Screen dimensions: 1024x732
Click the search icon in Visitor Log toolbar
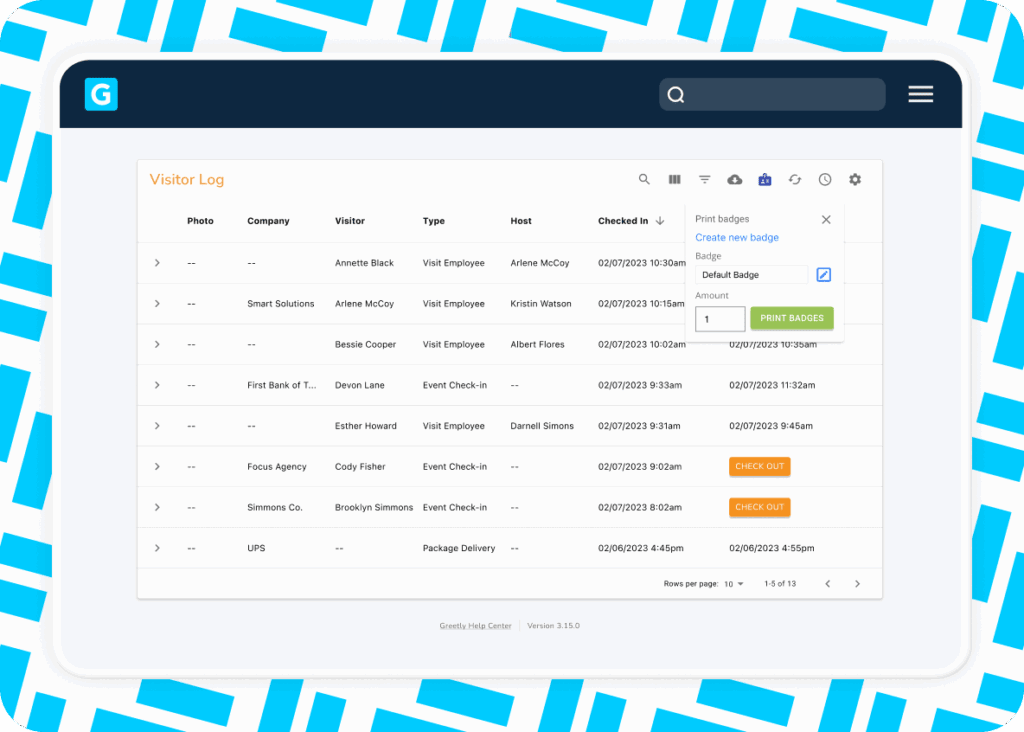[x=644, y=180]
